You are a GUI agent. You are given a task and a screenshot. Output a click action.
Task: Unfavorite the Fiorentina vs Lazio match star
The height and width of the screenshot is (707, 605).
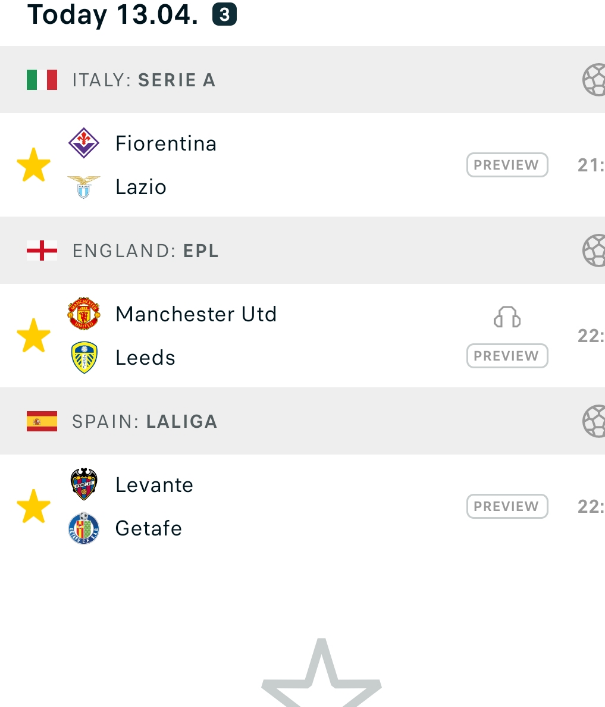[33, 165]
